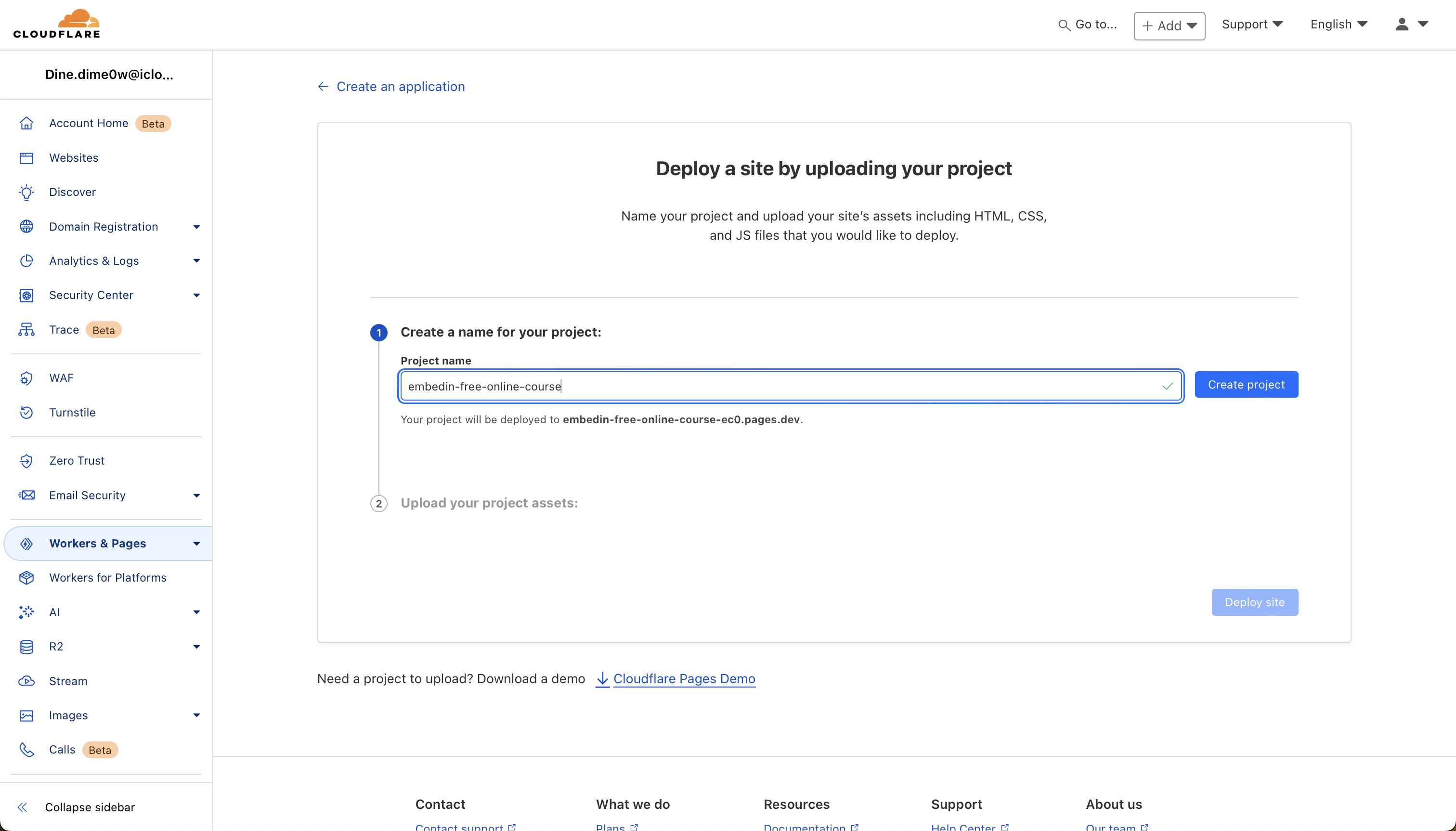
Task: Click the Analytics & Logs pie chart icon
Action: (26, 261)
